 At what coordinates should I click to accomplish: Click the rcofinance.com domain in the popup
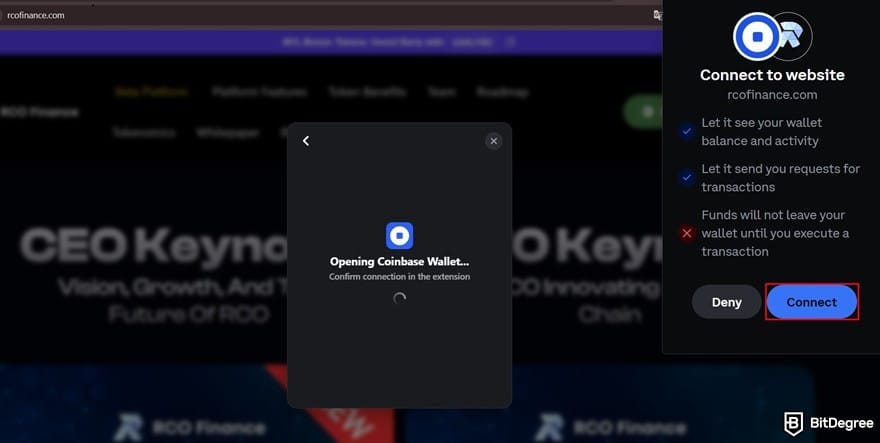pyautogui.click(x=772, y=95)
